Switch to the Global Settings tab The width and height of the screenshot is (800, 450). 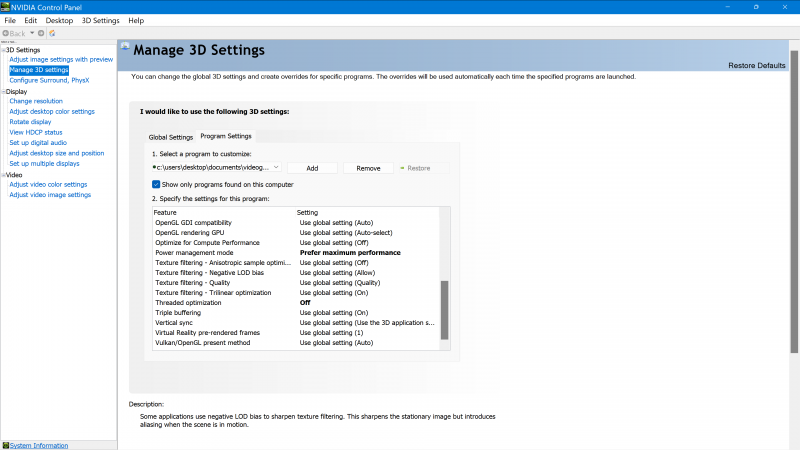pos(170,137)
